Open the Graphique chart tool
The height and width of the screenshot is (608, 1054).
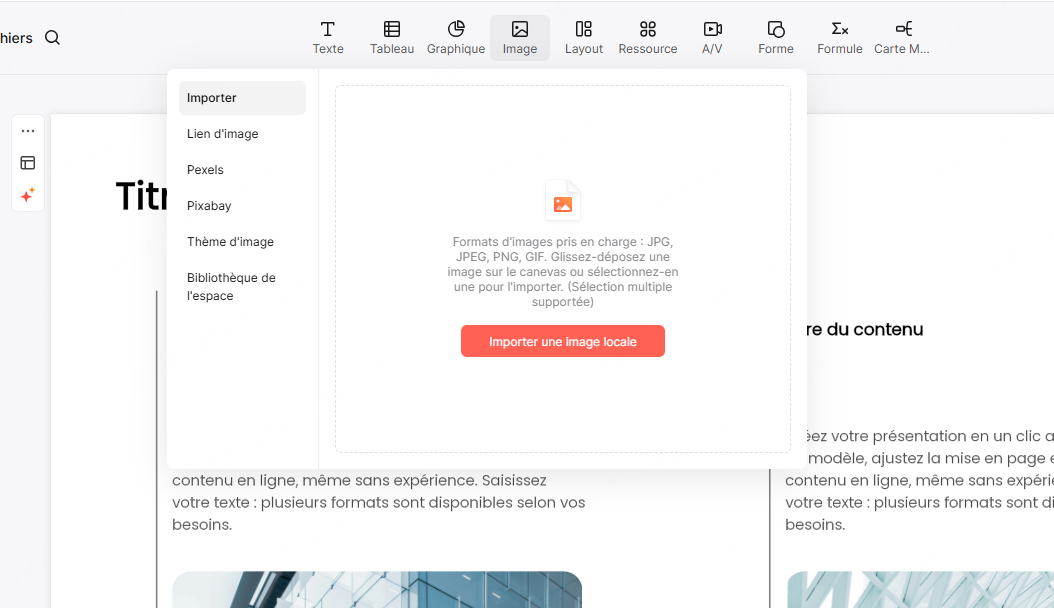pos(456,38)
